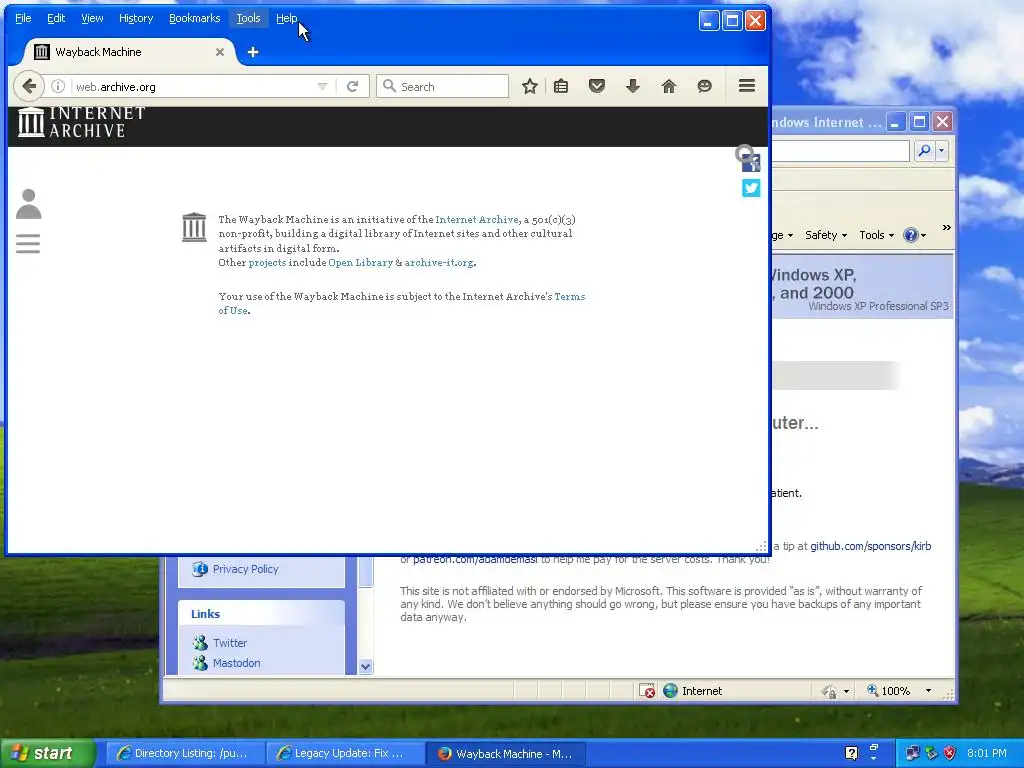Screen dimensions: 1024x768
Task: Click the Wayback Machine pillar icon
Action: pos(194,227)
